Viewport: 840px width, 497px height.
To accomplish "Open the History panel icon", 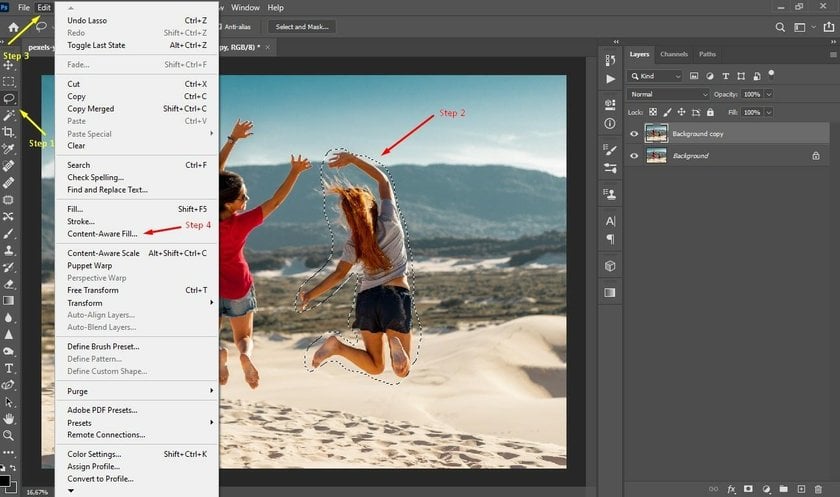I will coord(610,59).
